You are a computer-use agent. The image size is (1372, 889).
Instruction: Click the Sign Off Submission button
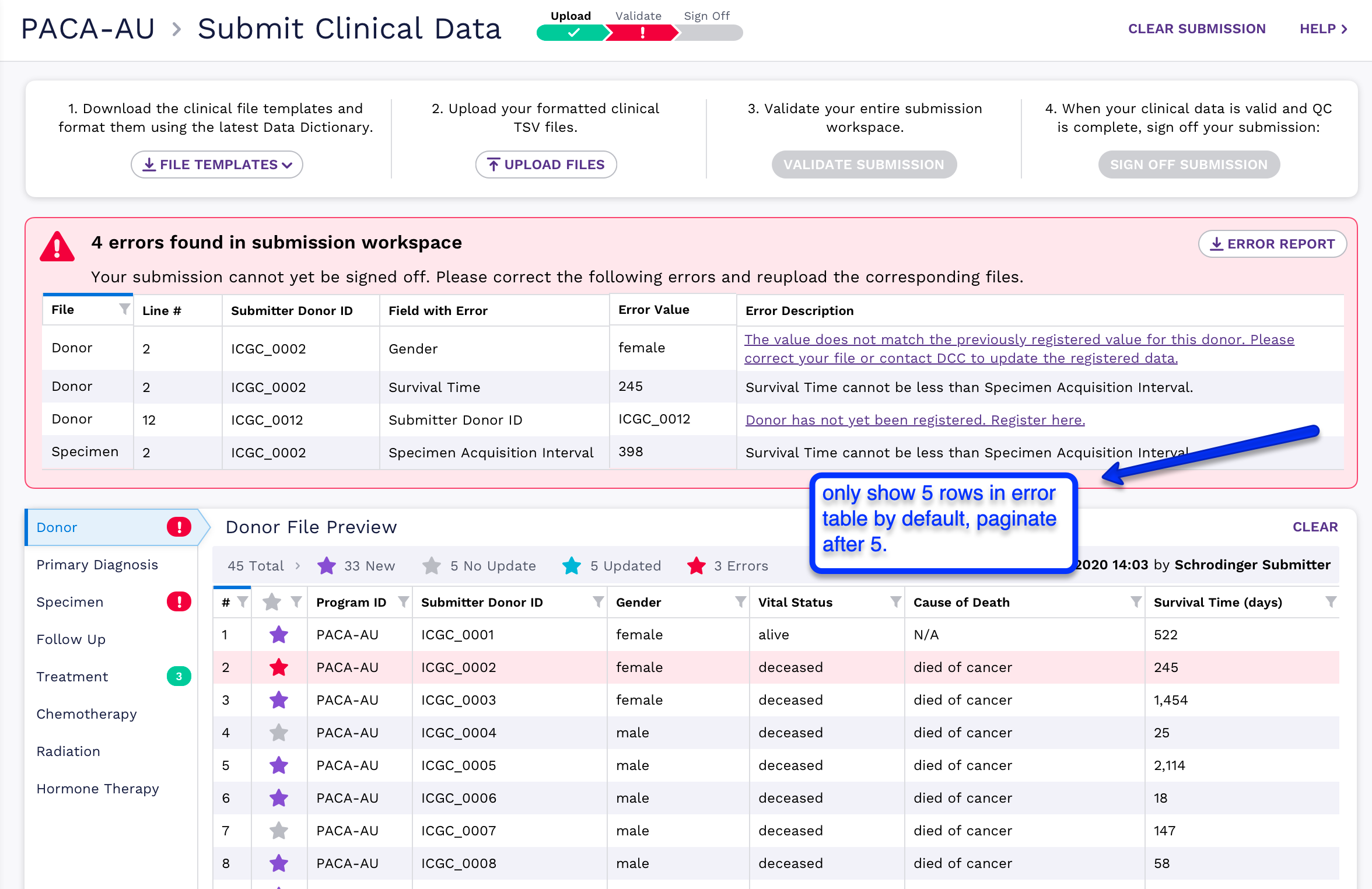[1189, 164]
